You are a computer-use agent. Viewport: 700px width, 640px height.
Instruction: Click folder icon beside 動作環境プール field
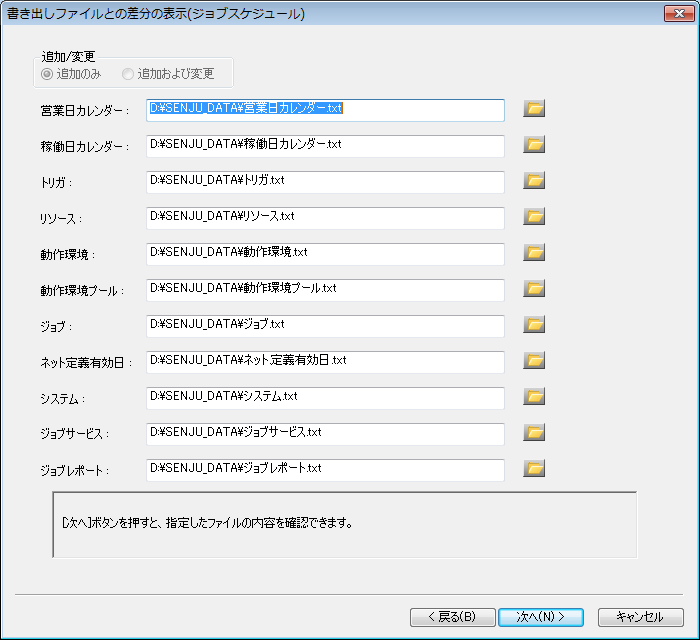click(534, 288)
